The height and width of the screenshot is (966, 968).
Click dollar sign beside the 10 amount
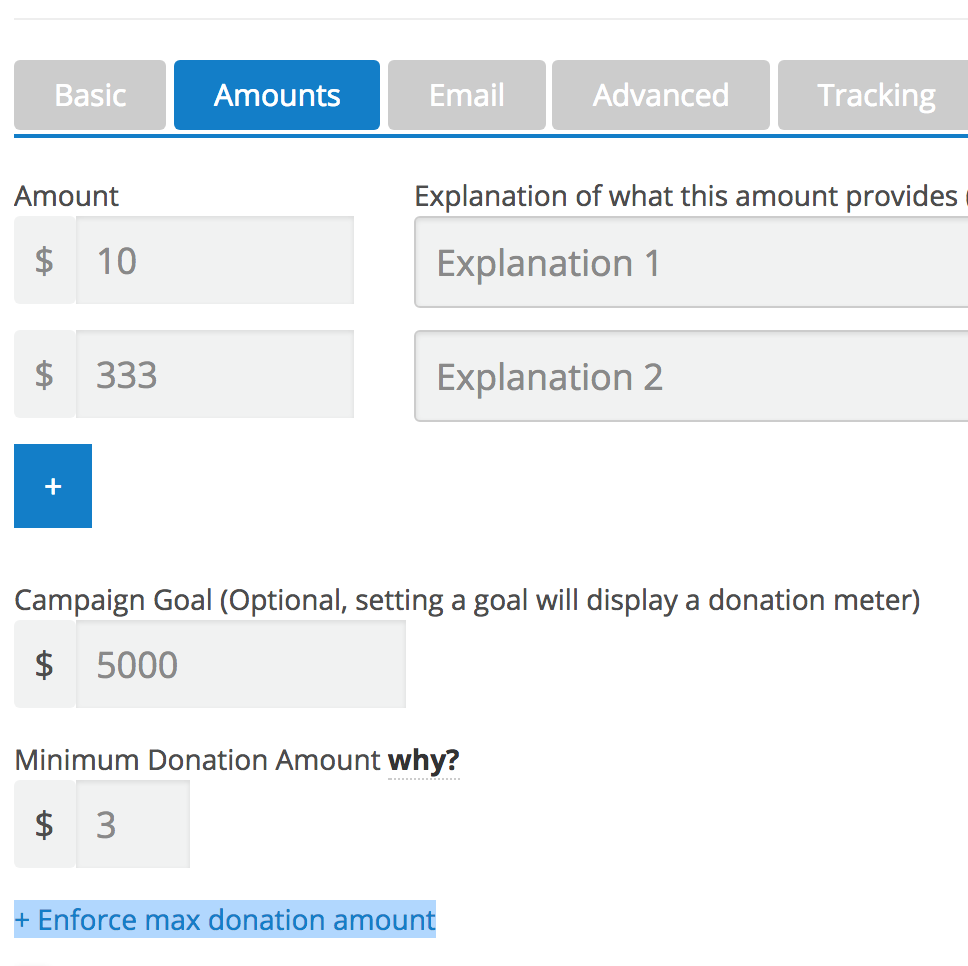tap(44, 261)
